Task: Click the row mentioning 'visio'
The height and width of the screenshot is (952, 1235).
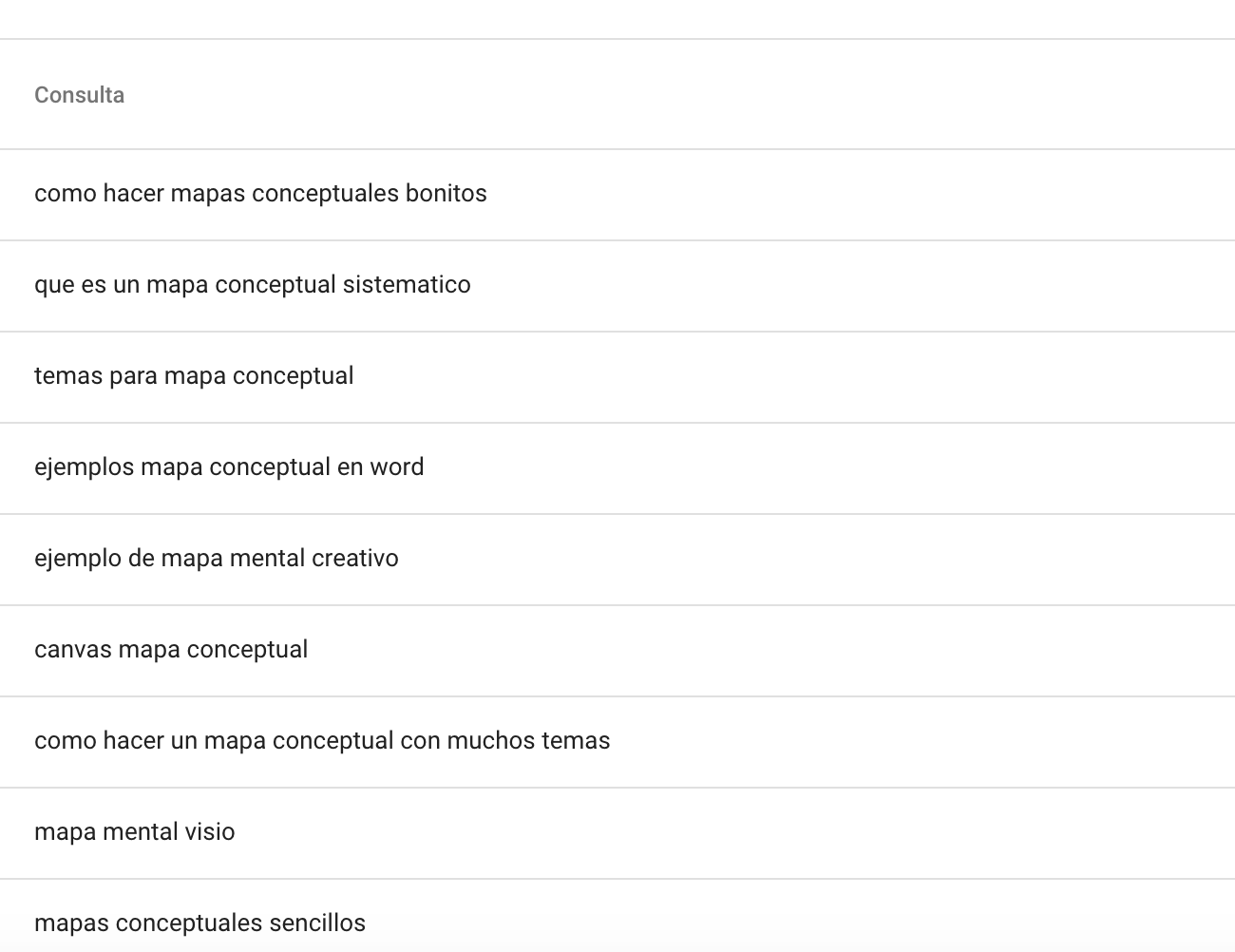Action: point(617,833)
